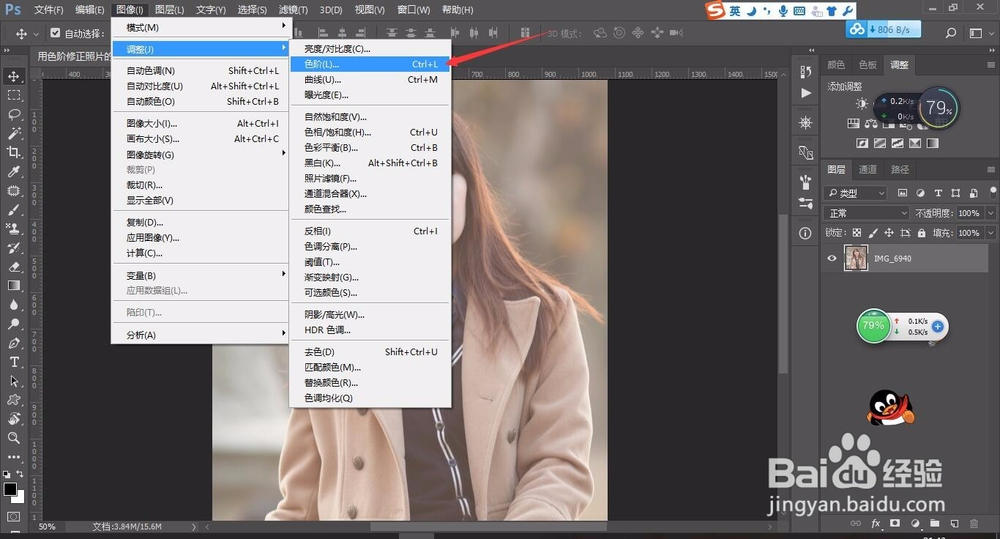Click the foreground color swatch
The image size is (1000, 539).
pos(10,489)
